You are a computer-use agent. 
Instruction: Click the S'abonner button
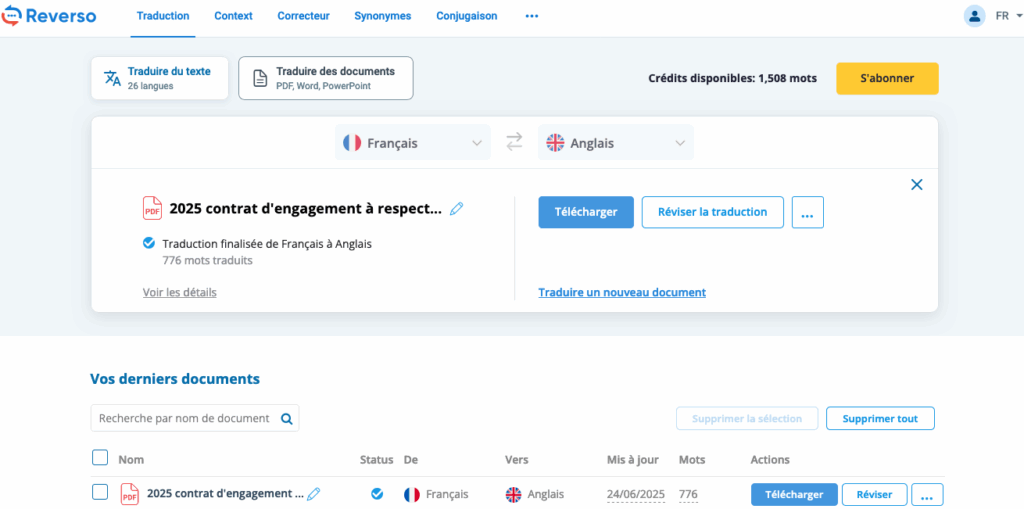tap(887, 78)
